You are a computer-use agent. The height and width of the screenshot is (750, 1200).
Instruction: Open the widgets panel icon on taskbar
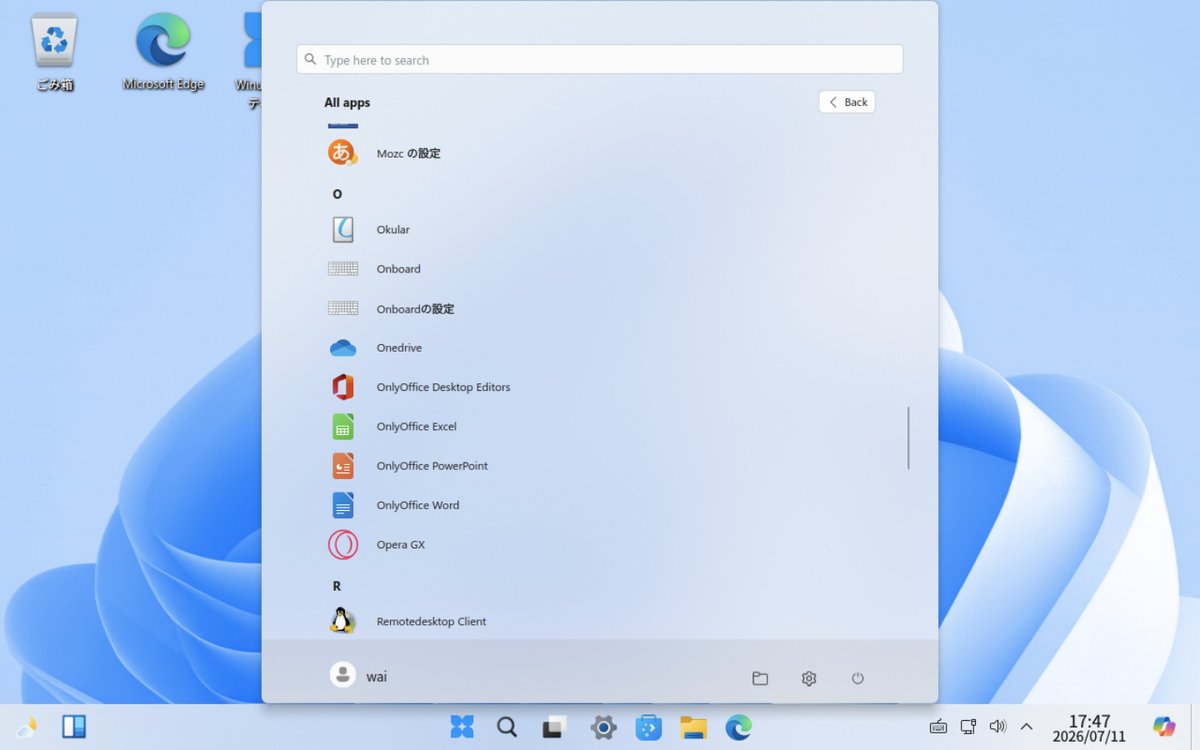[x=74, y=727]
